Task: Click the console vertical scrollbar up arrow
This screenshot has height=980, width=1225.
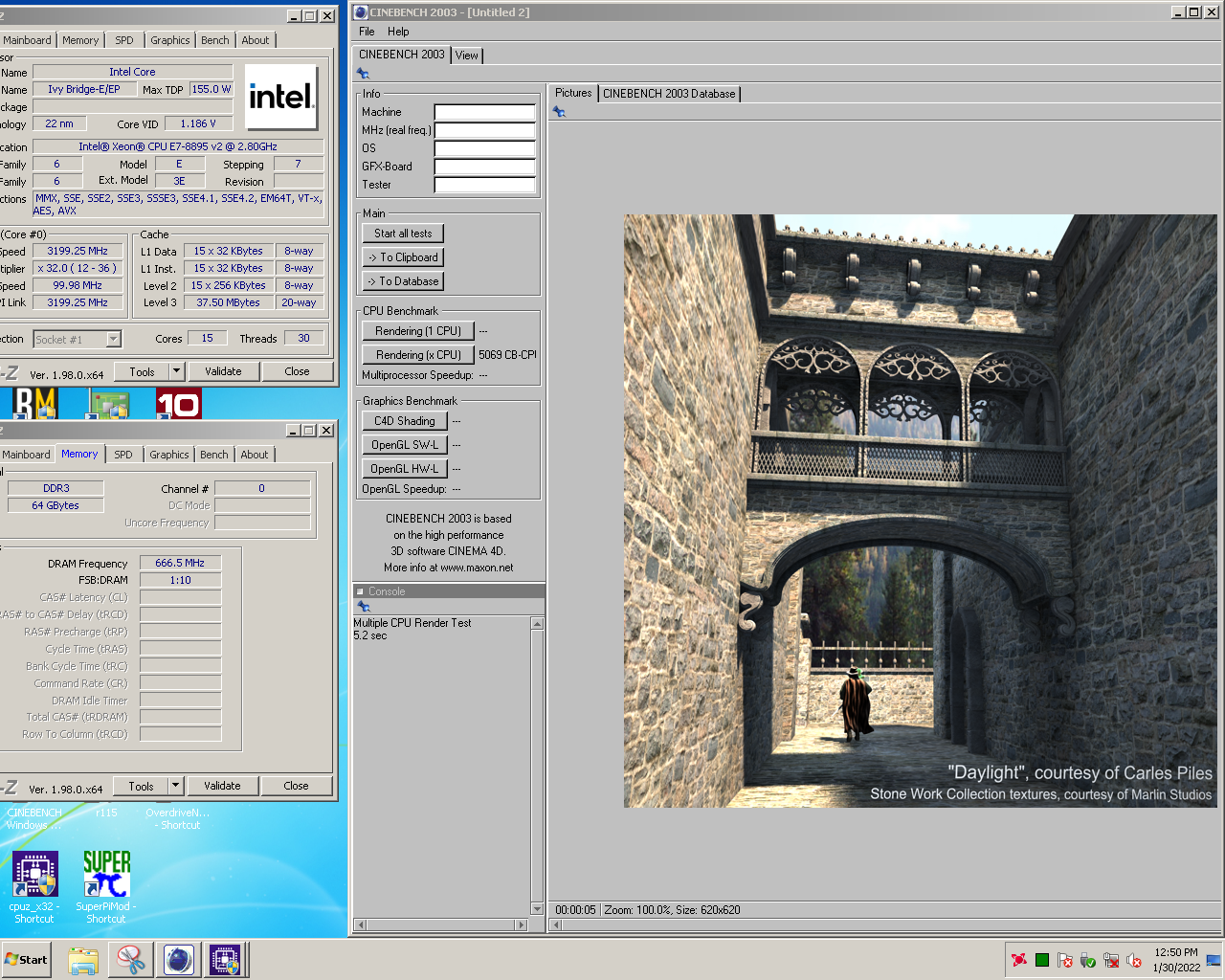Action: (x=537, y=624)
